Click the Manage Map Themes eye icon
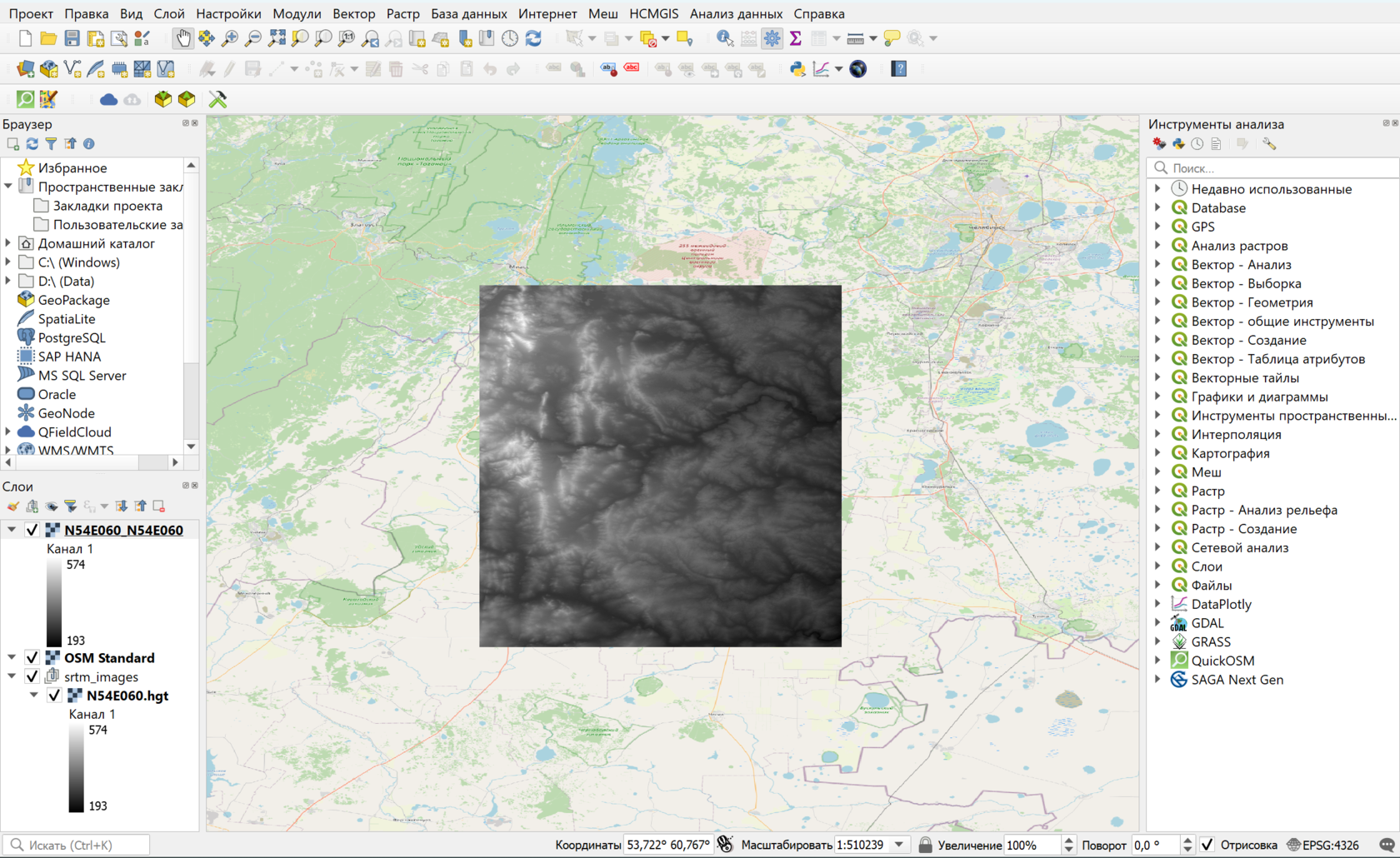 pyautogui.click(x=52, y=506)
